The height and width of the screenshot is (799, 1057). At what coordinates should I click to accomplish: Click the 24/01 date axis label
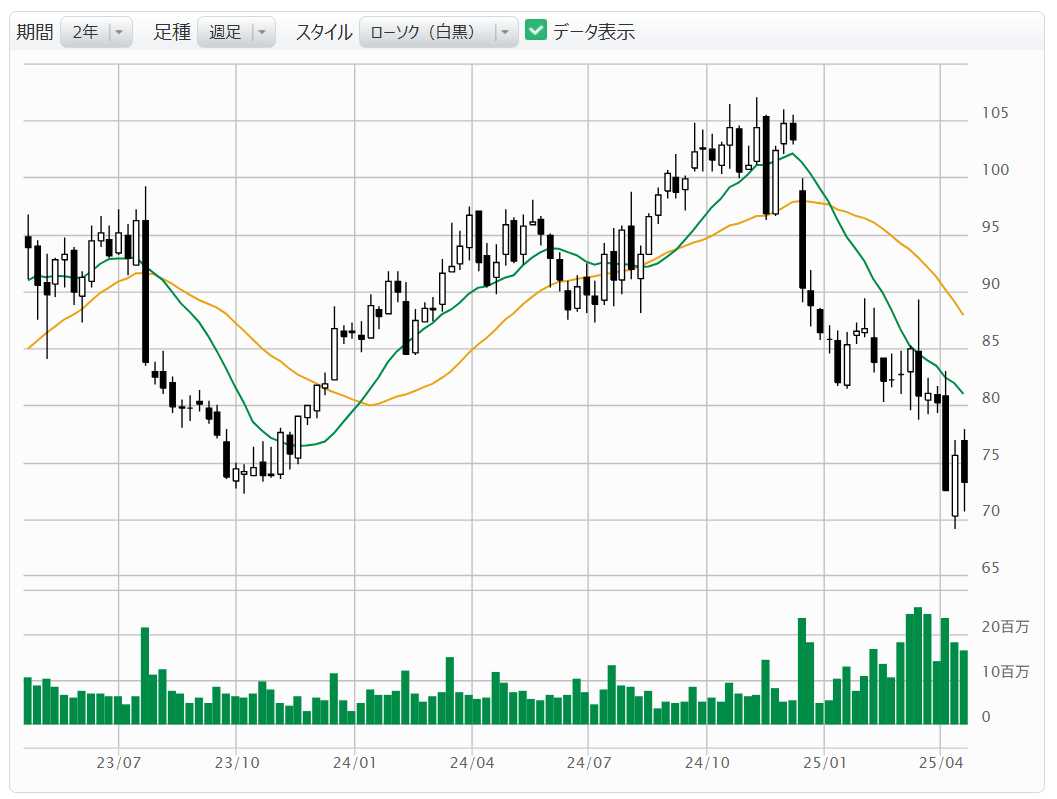[x=354, y=762]
